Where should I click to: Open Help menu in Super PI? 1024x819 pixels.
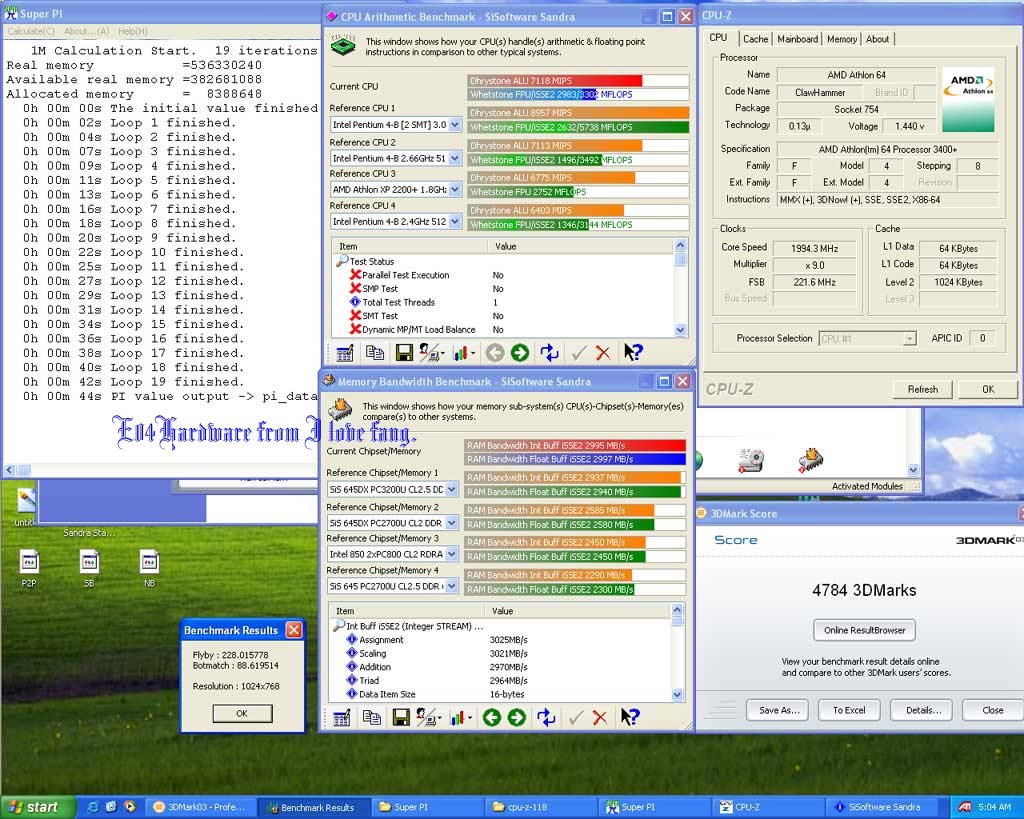tap(133, 31)
